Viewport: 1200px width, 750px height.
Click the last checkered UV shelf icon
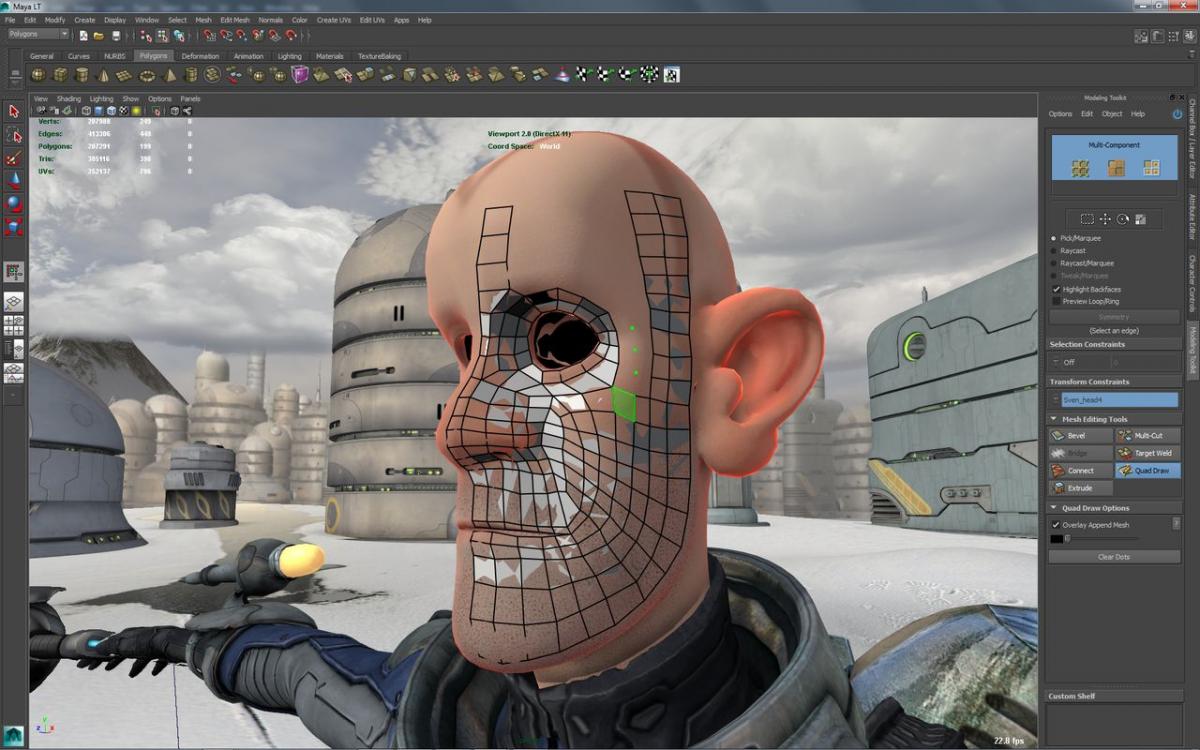[672, 75]
